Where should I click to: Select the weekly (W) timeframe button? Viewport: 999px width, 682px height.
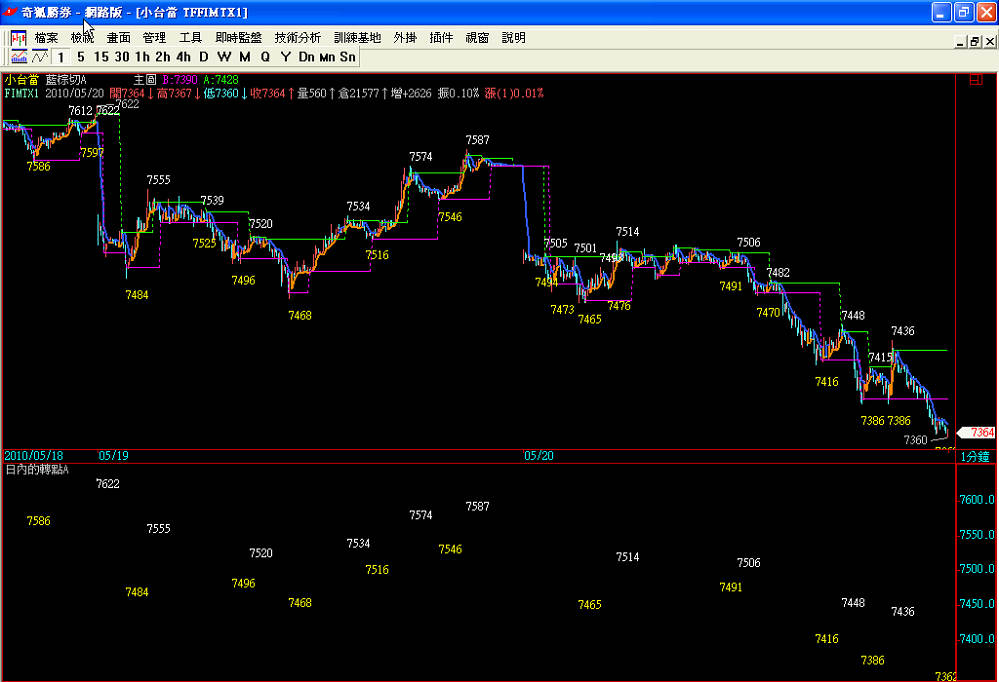pyautogui.click(x=224, y=57)
